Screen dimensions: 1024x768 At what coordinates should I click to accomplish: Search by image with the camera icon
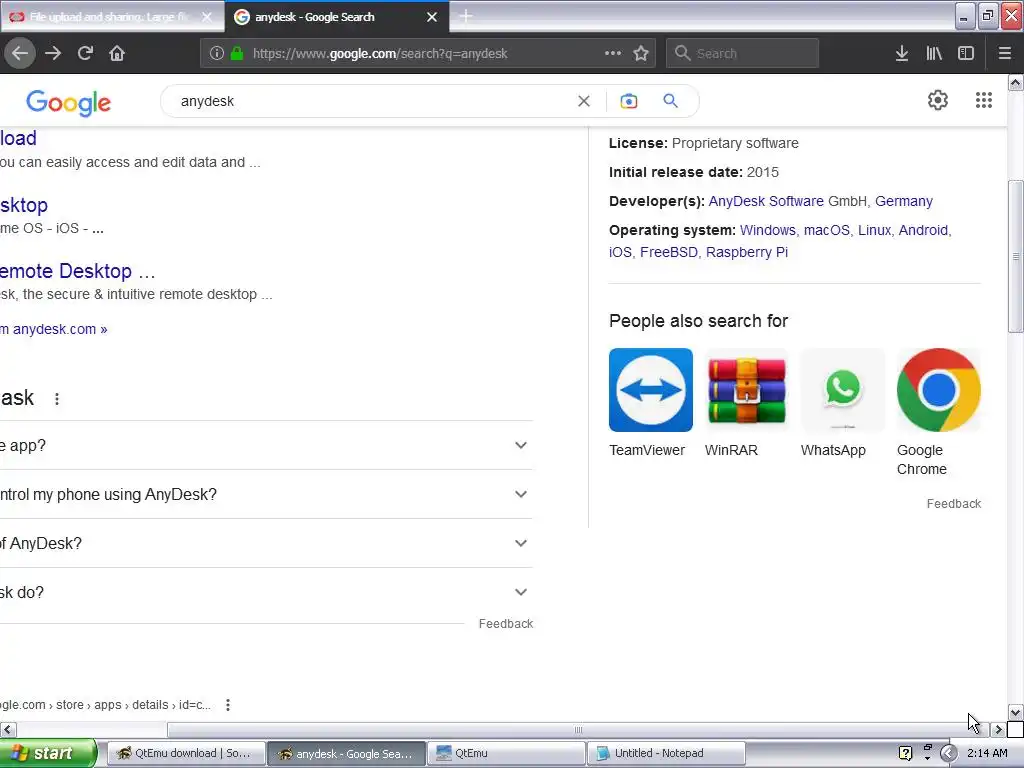tap(628, 101)
